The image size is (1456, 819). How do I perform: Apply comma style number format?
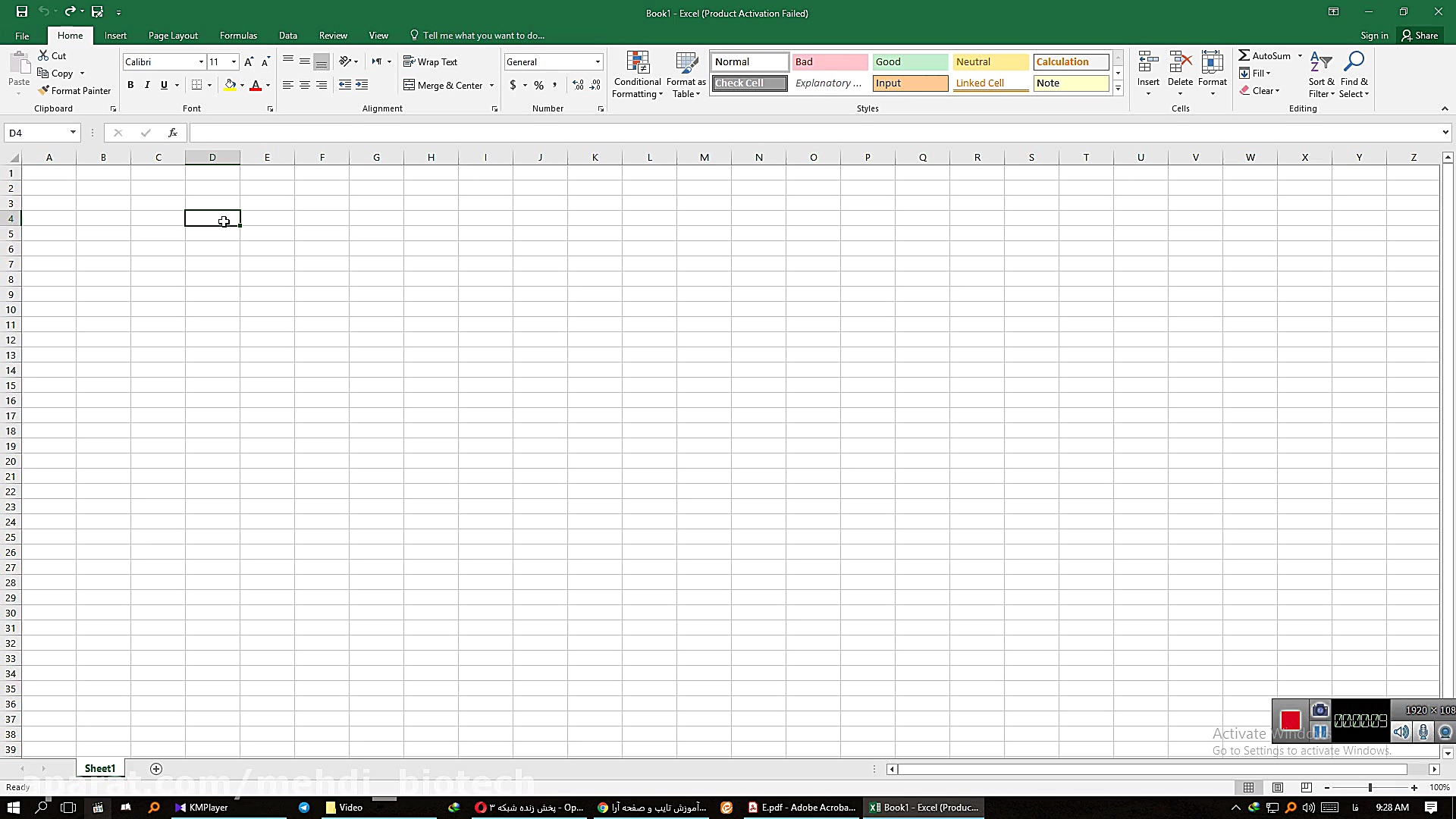coord(555,85)
